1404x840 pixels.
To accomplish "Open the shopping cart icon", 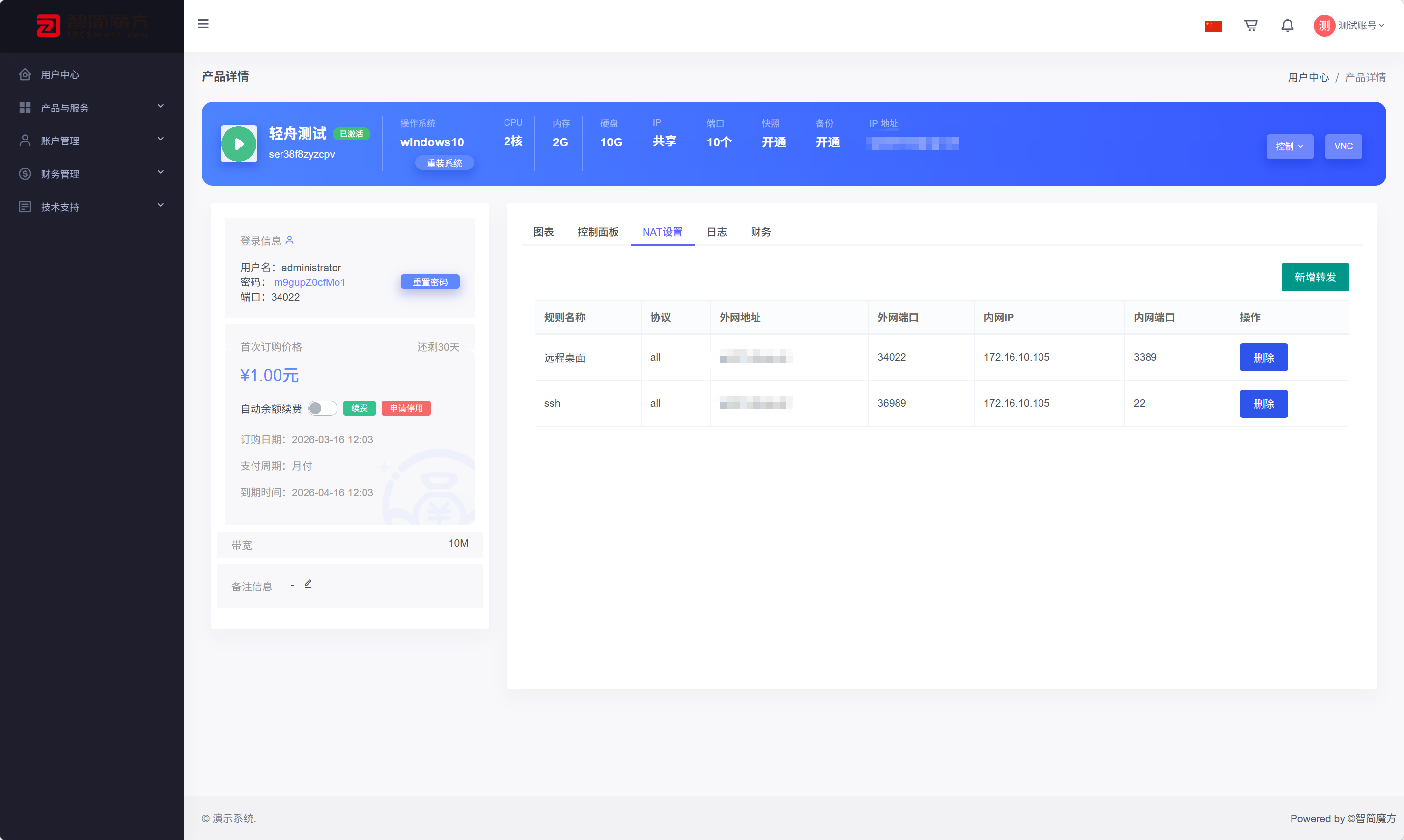I will [1250, 26].
